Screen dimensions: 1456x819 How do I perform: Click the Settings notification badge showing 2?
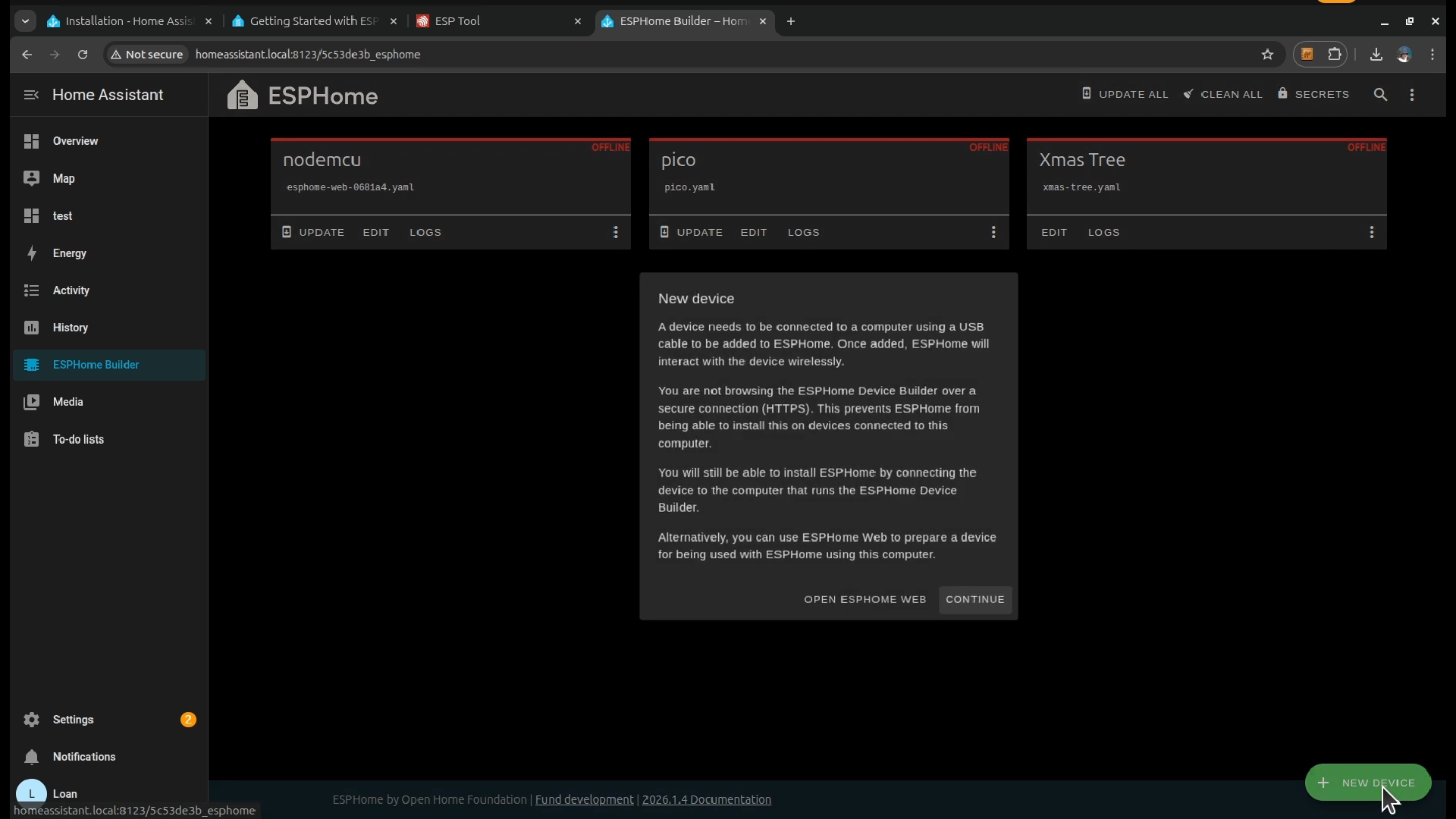[x=188, y=720]
